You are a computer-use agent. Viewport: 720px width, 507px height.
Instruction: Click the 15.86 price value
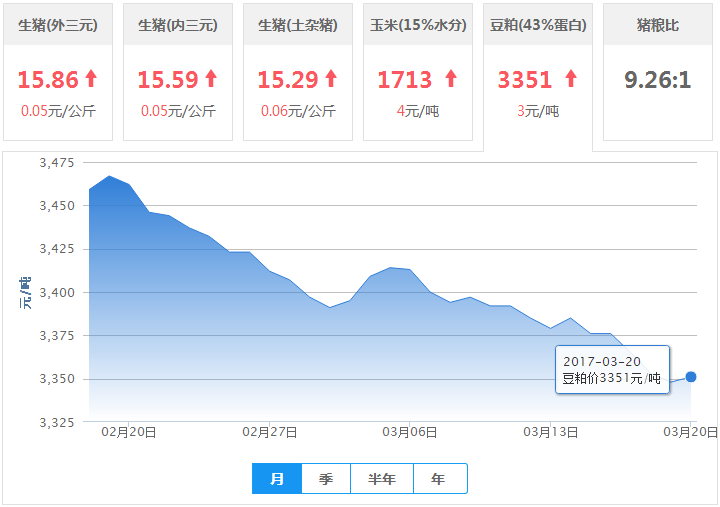pyautogui.click(x=48, y=79)
